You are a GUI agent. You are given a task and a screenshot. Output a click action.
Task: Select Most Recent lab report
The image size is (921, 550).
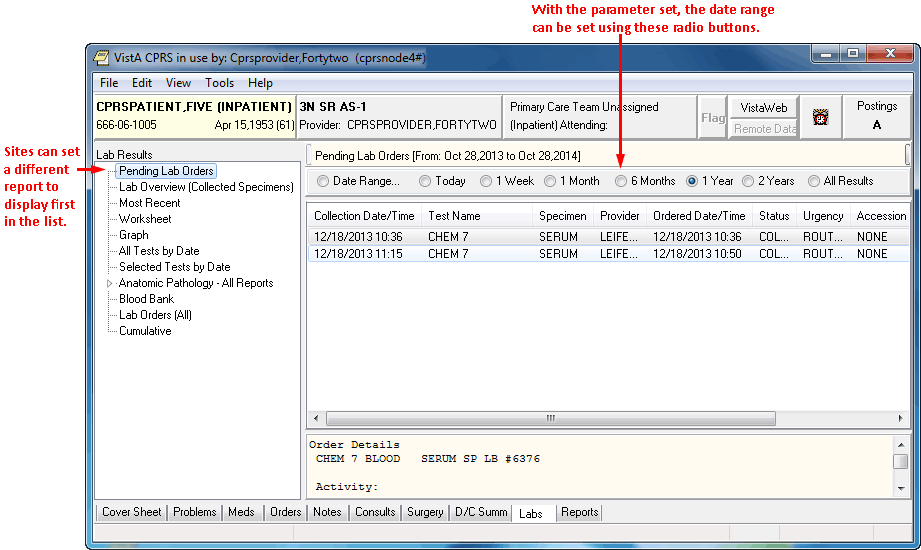(150, 203)
